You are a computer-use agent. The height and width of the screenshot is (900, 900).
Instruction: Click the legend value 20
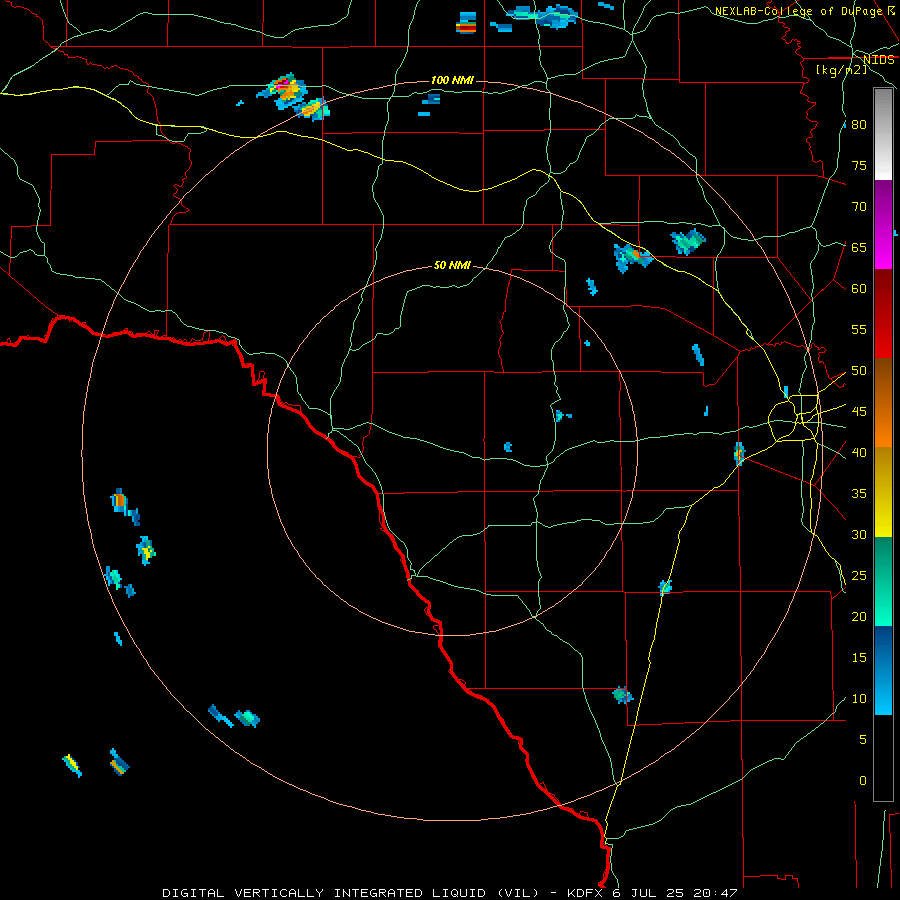[859, 617]
